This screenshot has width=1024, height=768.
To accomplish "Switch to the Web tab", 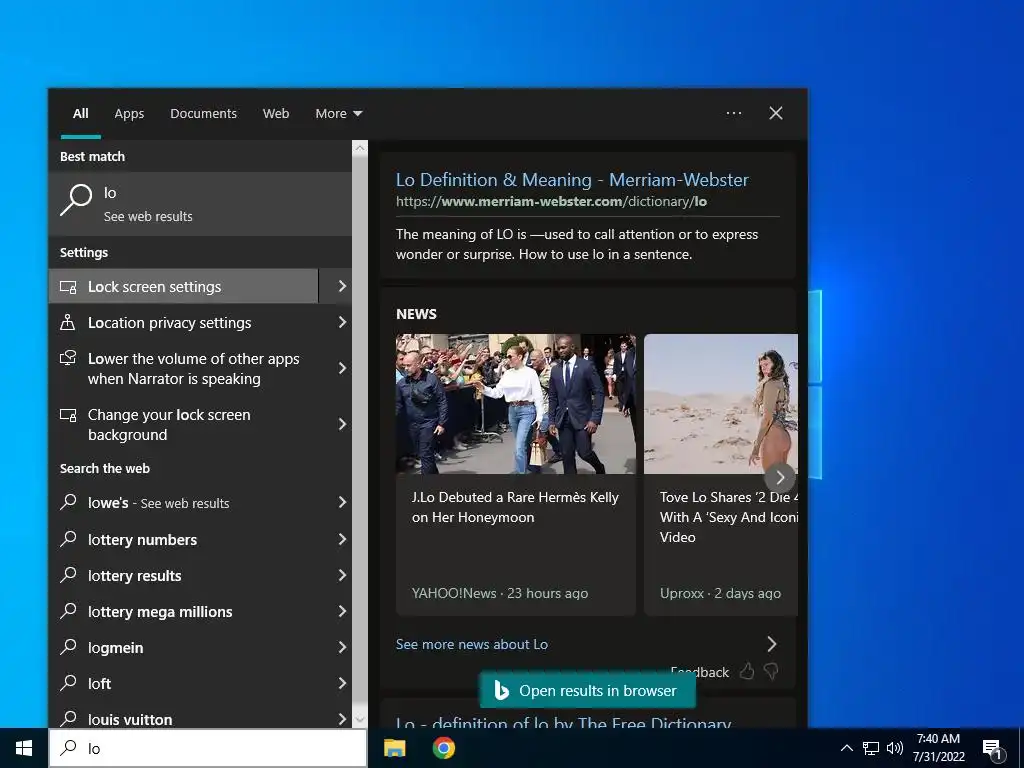I will [x=276, y=114].
